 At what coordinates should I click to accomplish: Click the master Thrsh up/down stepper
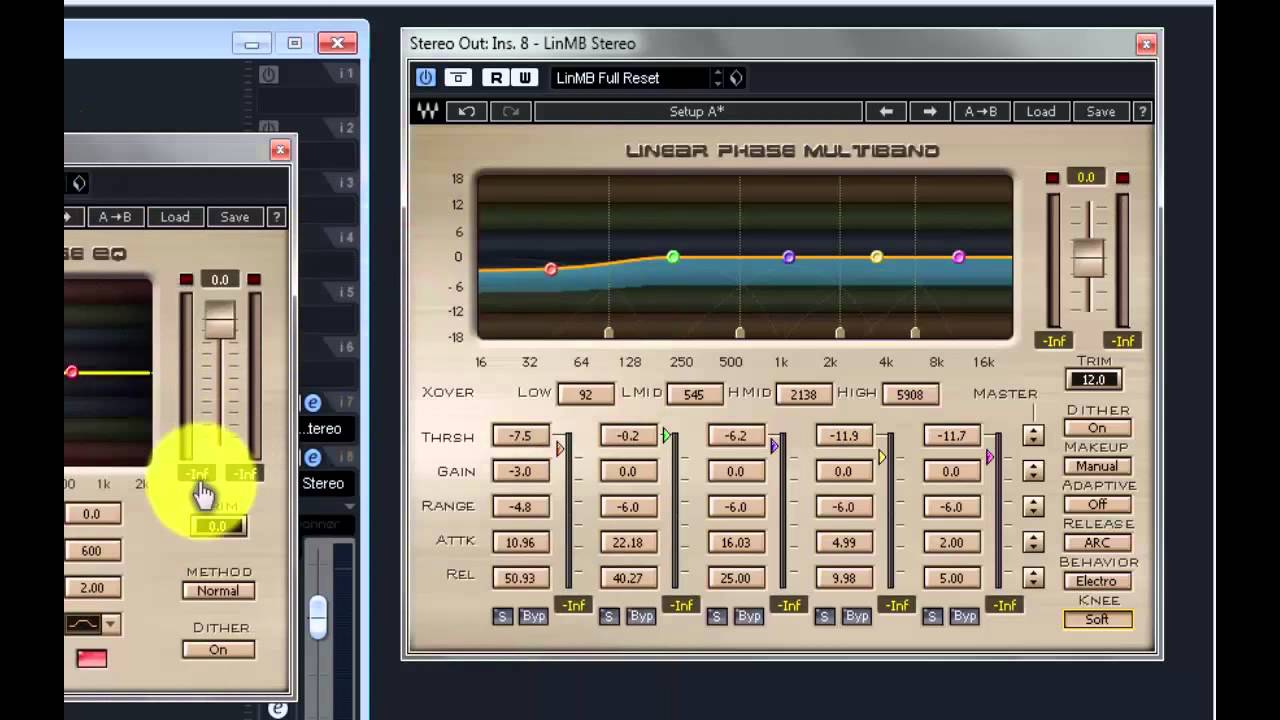(x=1033, y=436)
